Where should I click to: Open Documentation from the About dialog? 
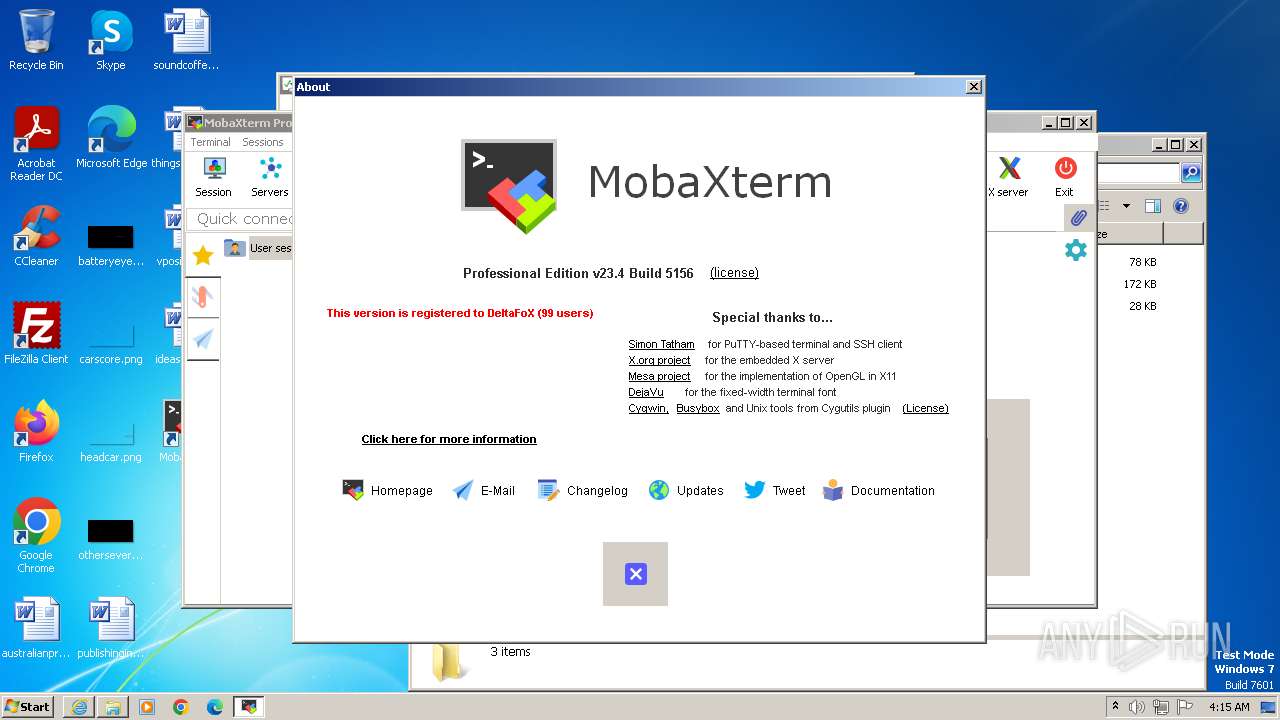click(x=879, y=490)
